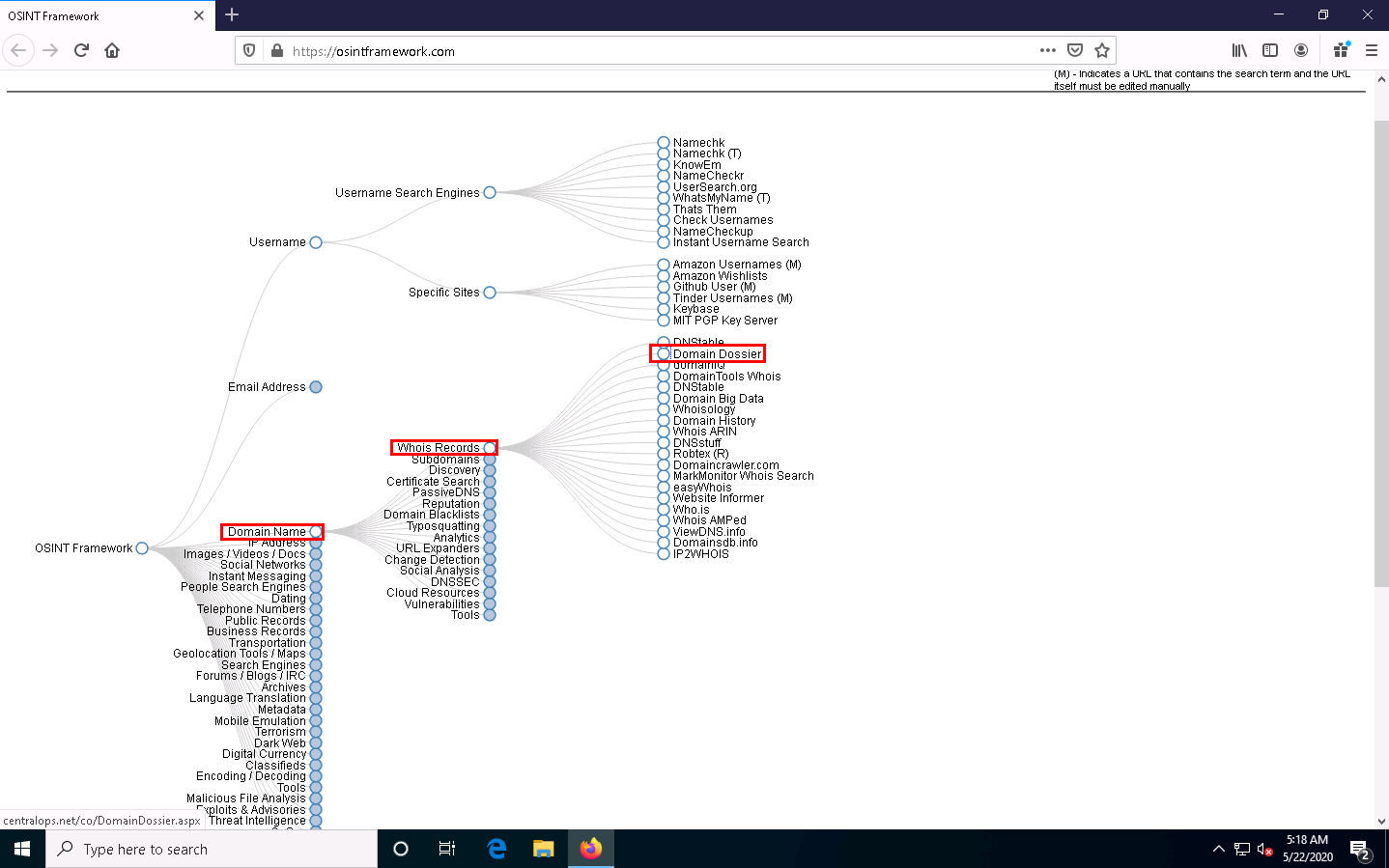Bookmark this page with star icon
Image resolution: width=1389 pixels, height=868 pixels.
point(1102,50)
